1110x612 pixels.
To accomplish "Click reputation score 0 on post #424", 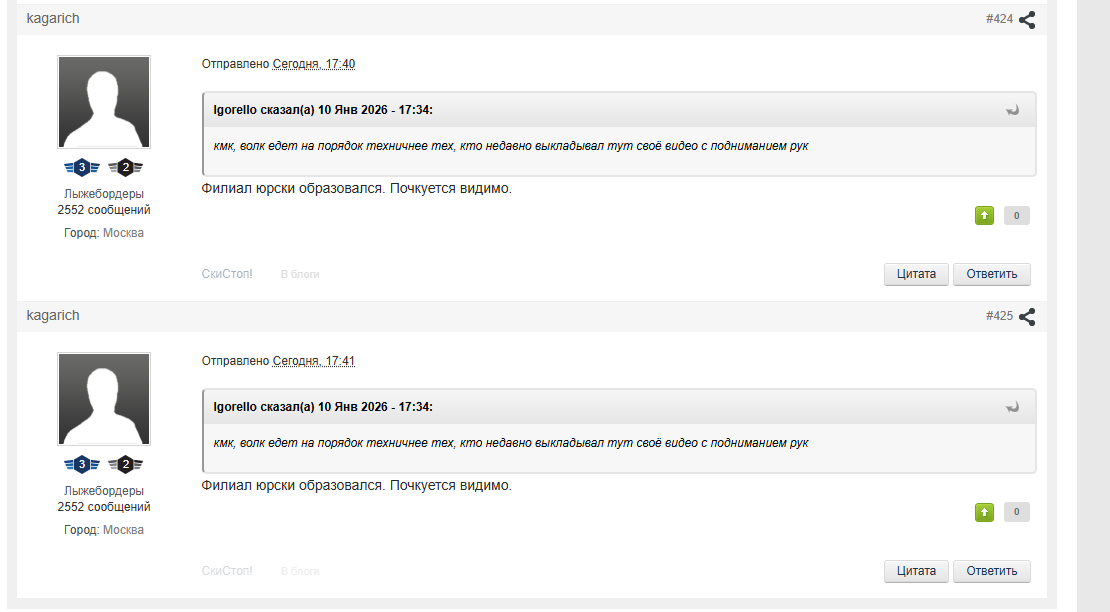I will pyautogui.click(x=1017, y=215).
